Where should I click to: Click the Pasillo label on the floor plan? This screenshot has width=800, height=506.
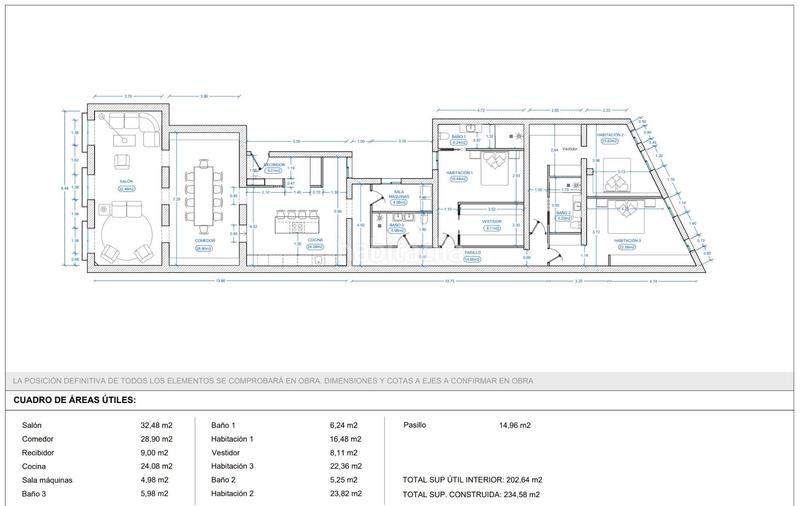click(473, 254)
